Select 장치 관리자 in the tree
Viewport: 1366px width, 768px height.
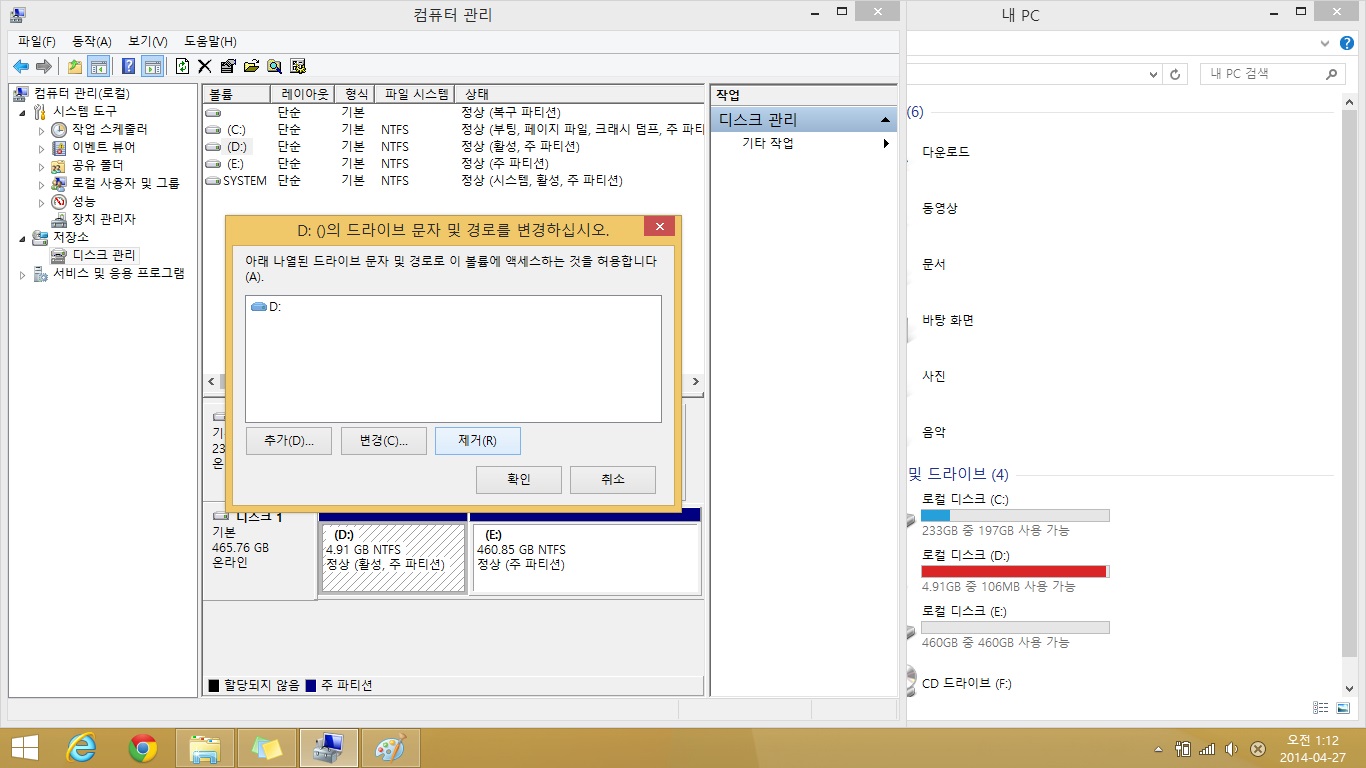click(103, 219)
